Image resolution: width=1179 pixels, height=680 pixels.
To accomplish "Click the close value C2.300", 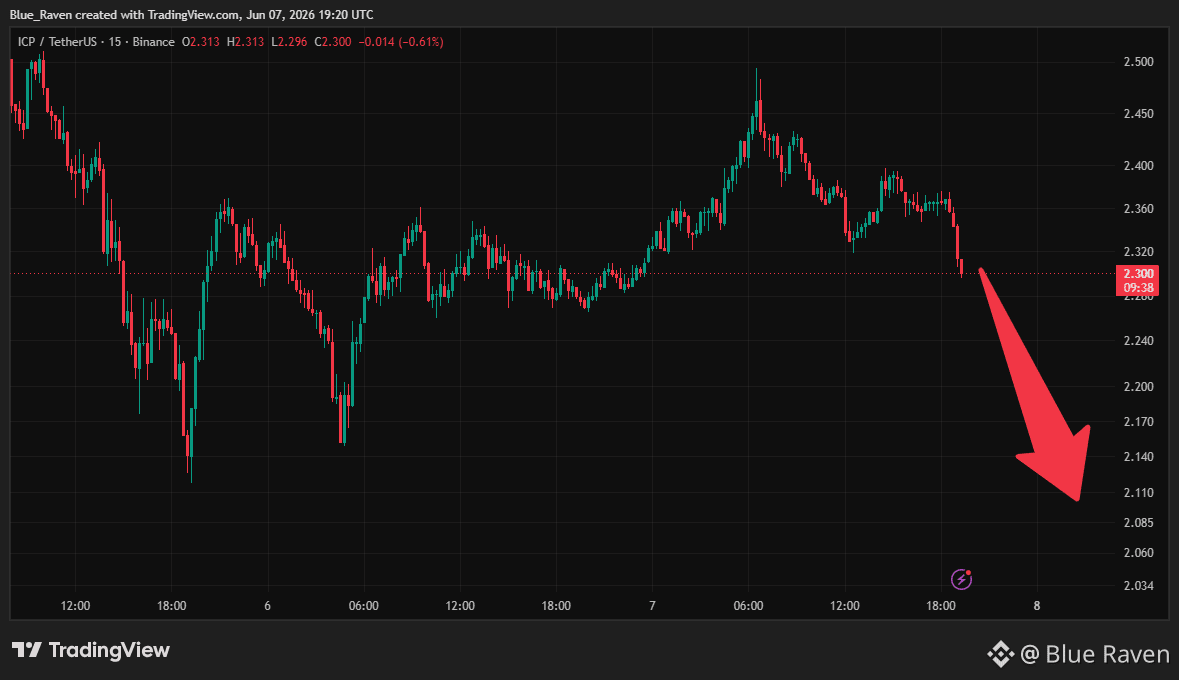I will [332, 42].
